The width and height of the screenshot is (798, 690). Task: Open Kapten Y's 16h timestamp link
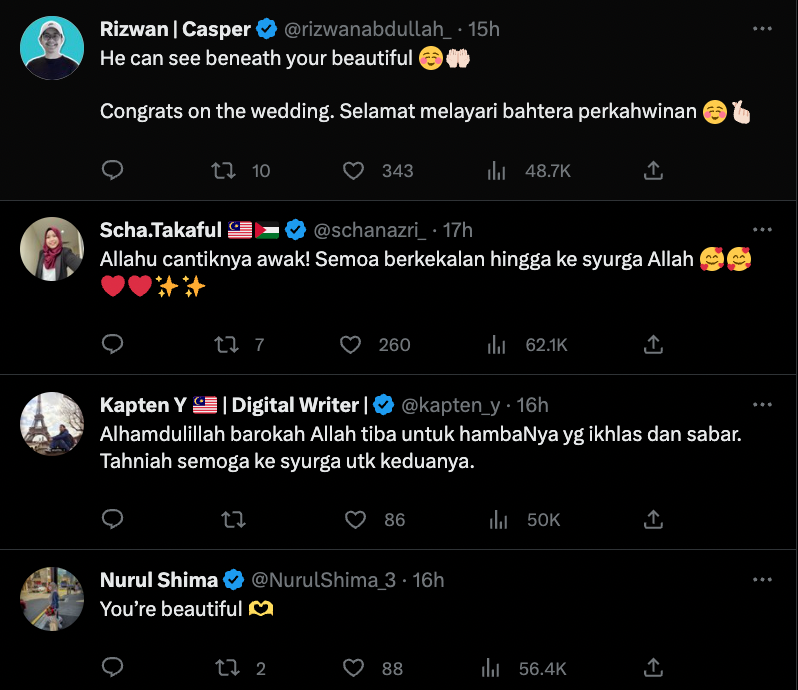(532, 405)
